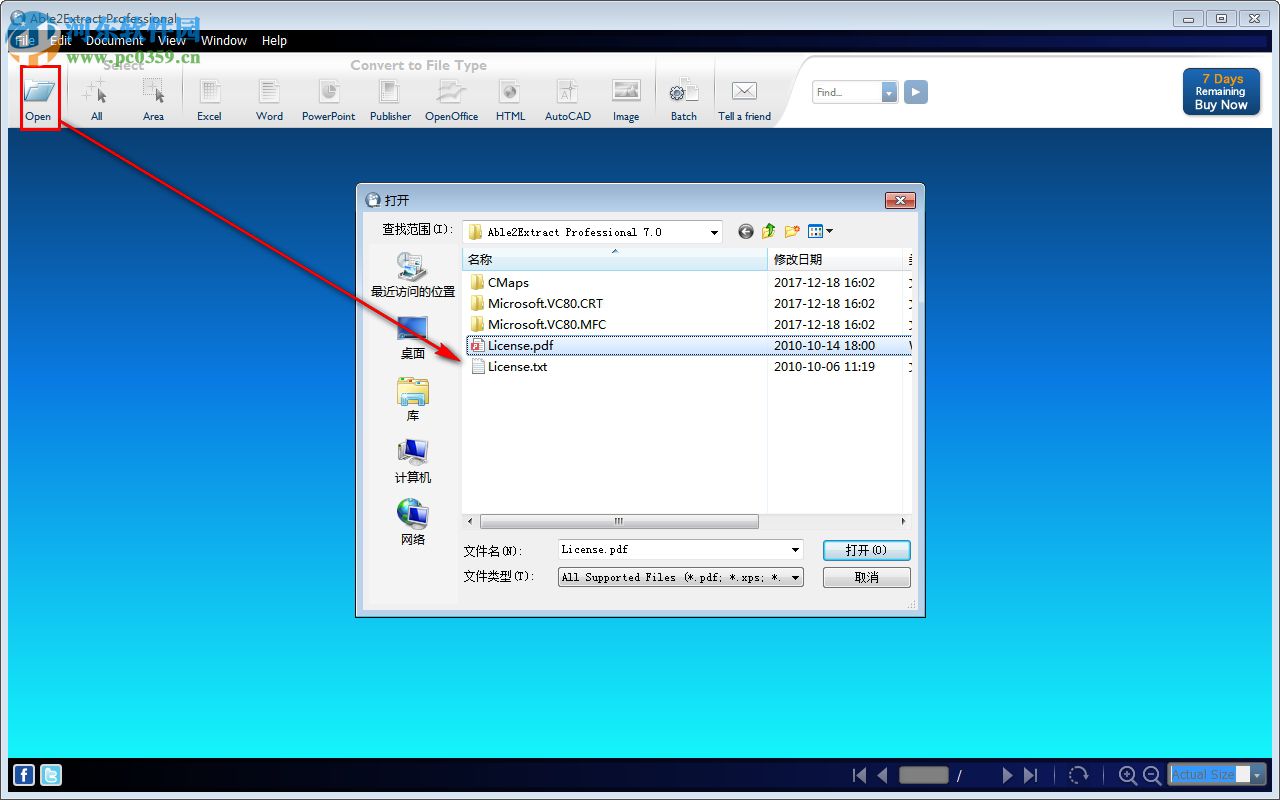The width and height of the screenshot is (1280, 800).
Task: Open Computer (计算机) shortcut
Action: pos(413,462)
